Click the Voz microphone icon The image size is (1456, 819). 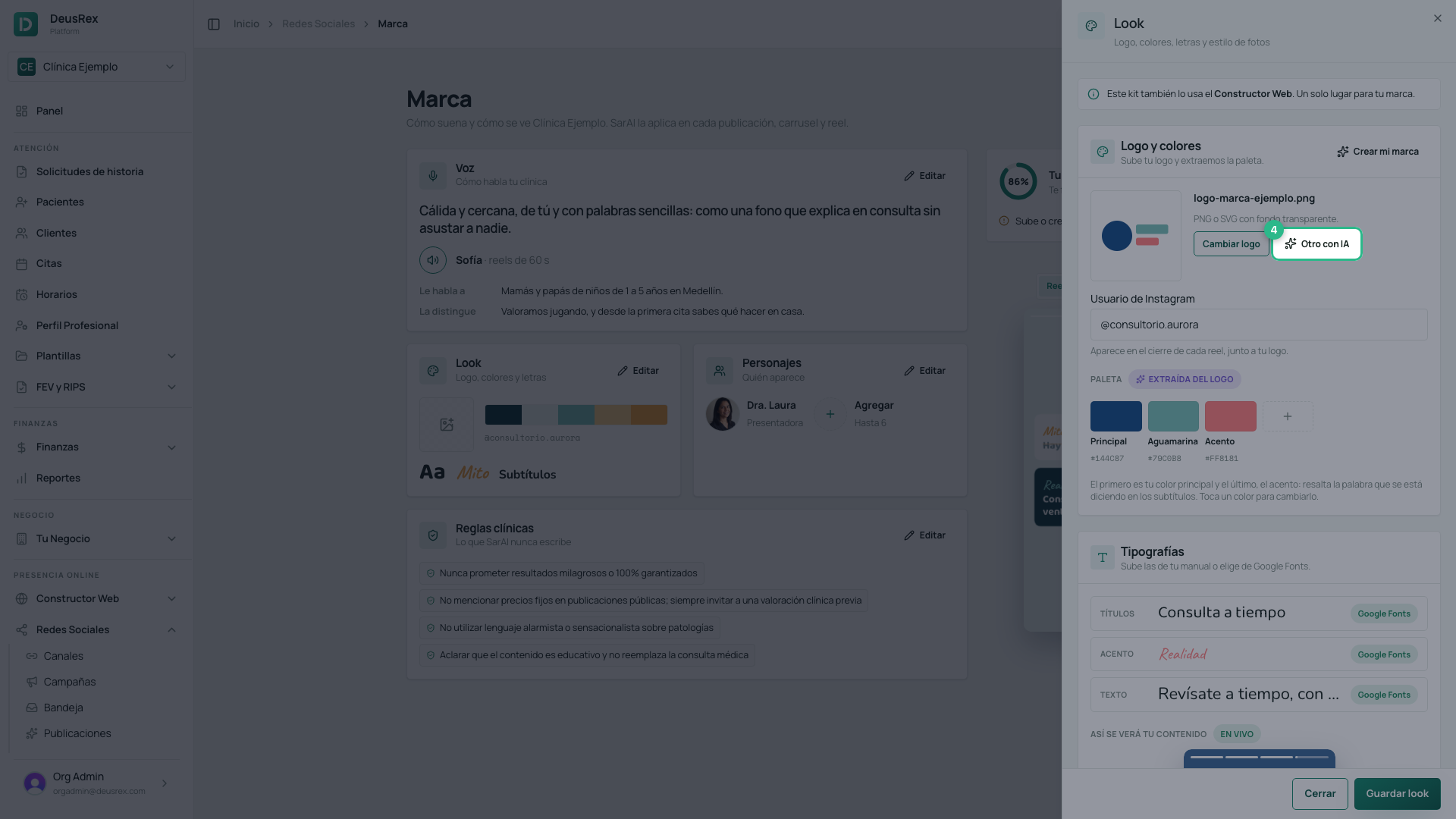coord(433,175)
